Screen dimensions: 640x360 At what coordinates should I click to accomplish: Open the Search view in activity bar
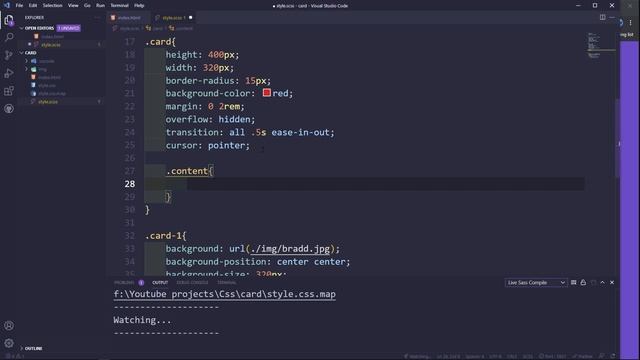(9, 38)
